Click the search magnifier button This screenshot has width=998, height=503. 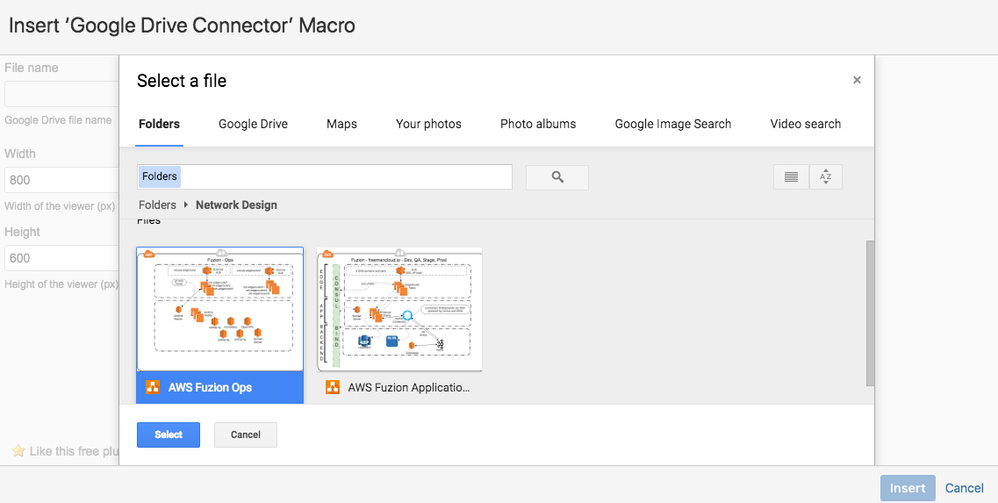pyautogui.click(x=557, y=177)
